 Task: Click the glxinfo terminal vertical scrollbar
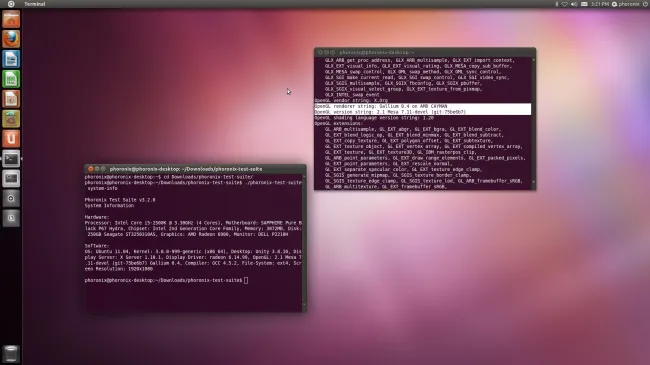(534, 122)
